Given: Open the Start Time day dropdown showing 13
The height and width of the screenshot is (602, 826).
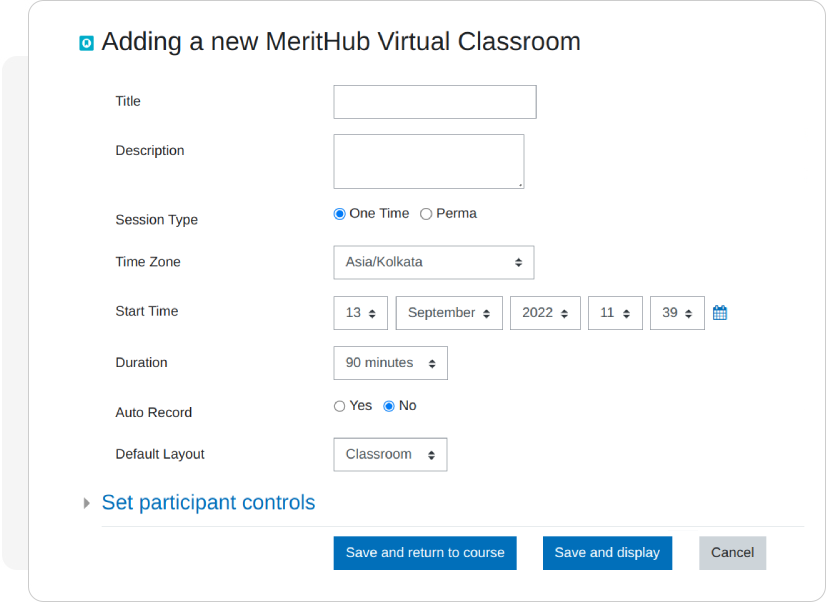Looking at the screenshot, I should point(360,313).
